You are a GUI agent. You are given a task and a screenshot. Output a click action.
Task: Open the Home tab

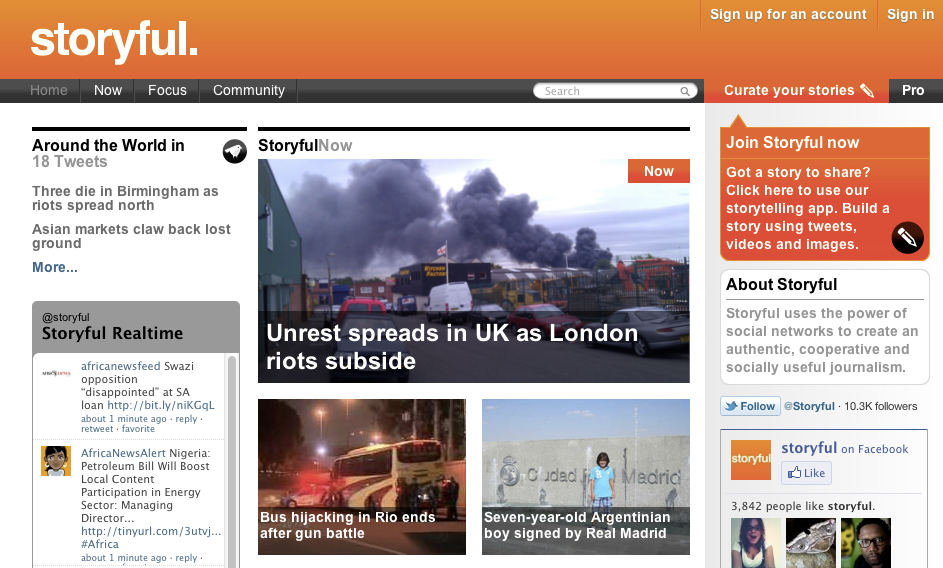tap(49, 90)
